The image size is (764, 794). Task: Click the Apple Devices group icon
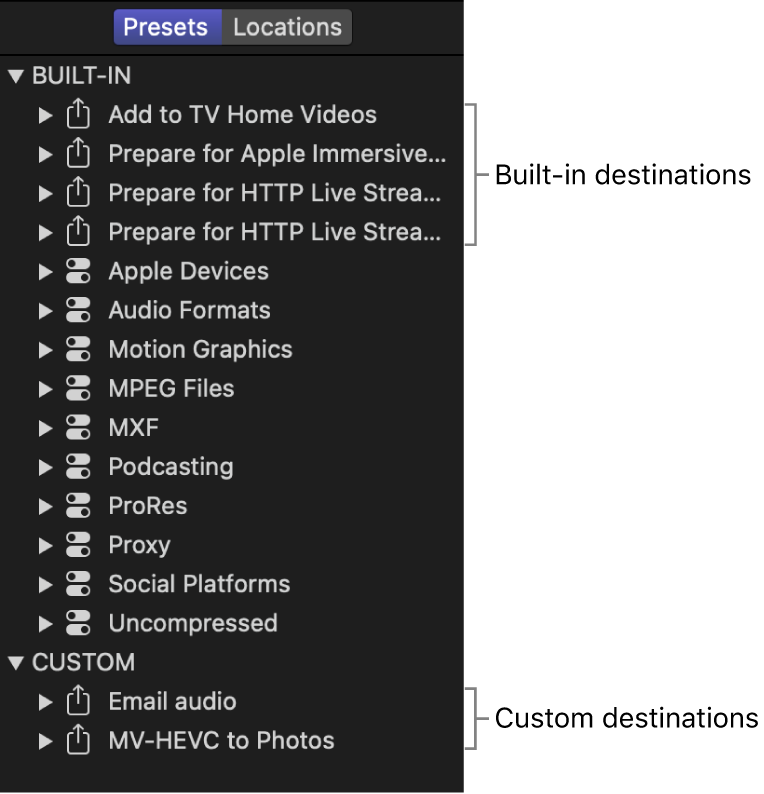(78, 272)
